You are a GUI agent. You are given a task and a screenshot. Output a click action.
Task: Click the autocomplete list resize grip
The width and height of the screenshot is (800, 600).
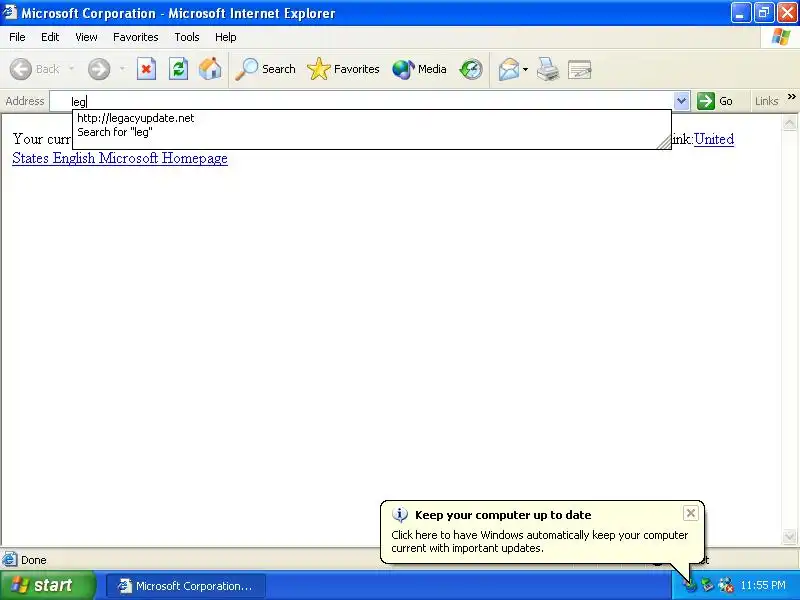(664, 142)
